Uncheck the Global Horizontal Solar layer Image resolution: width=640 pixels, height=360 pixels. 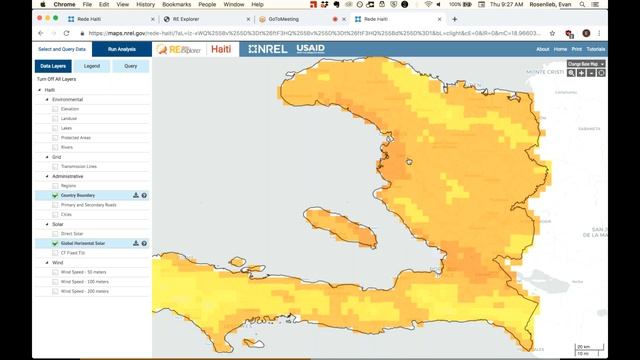click(55, 243)
